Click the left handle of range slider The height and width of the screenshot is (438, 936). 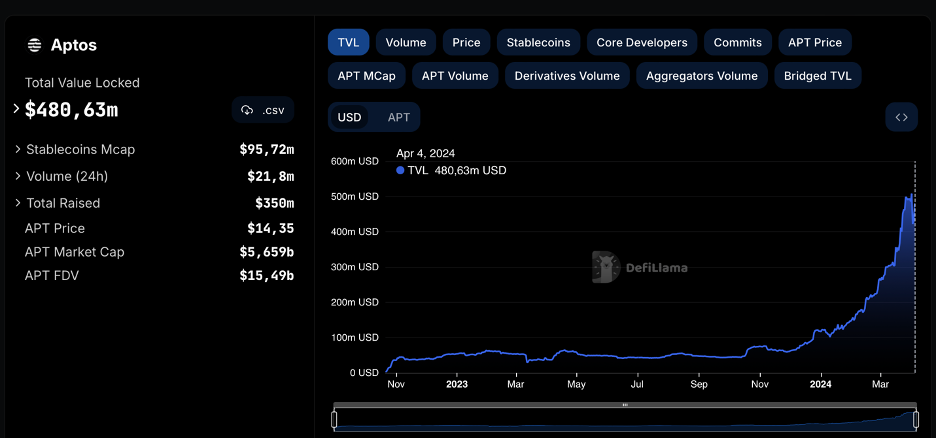[x=334, y=420]
